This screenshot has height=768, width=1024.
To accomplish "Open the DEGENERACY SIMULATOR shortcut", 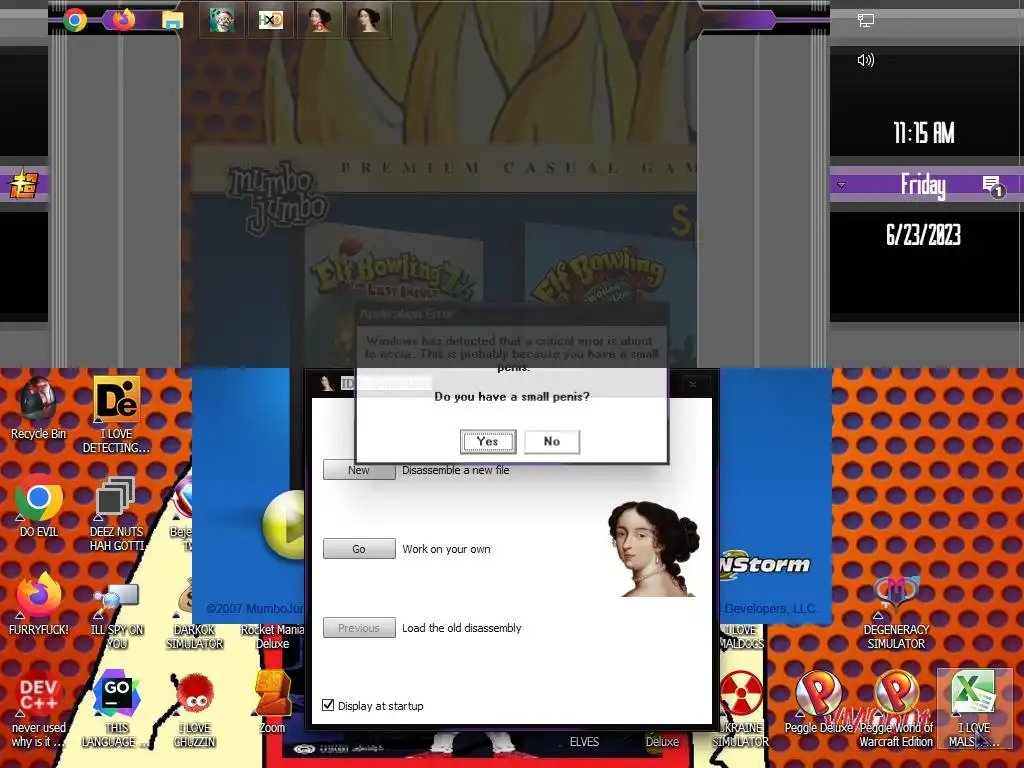I will (x=896, y=614).
